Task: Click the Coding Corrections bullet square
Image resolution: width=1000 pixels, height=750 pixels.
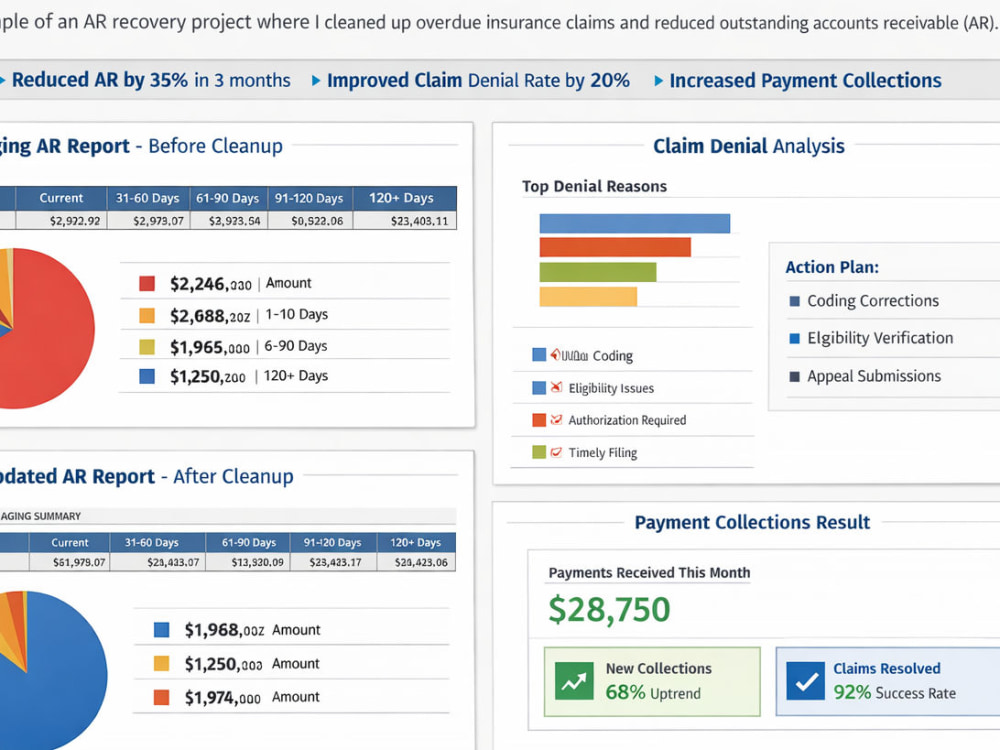Action: point(795,301)
